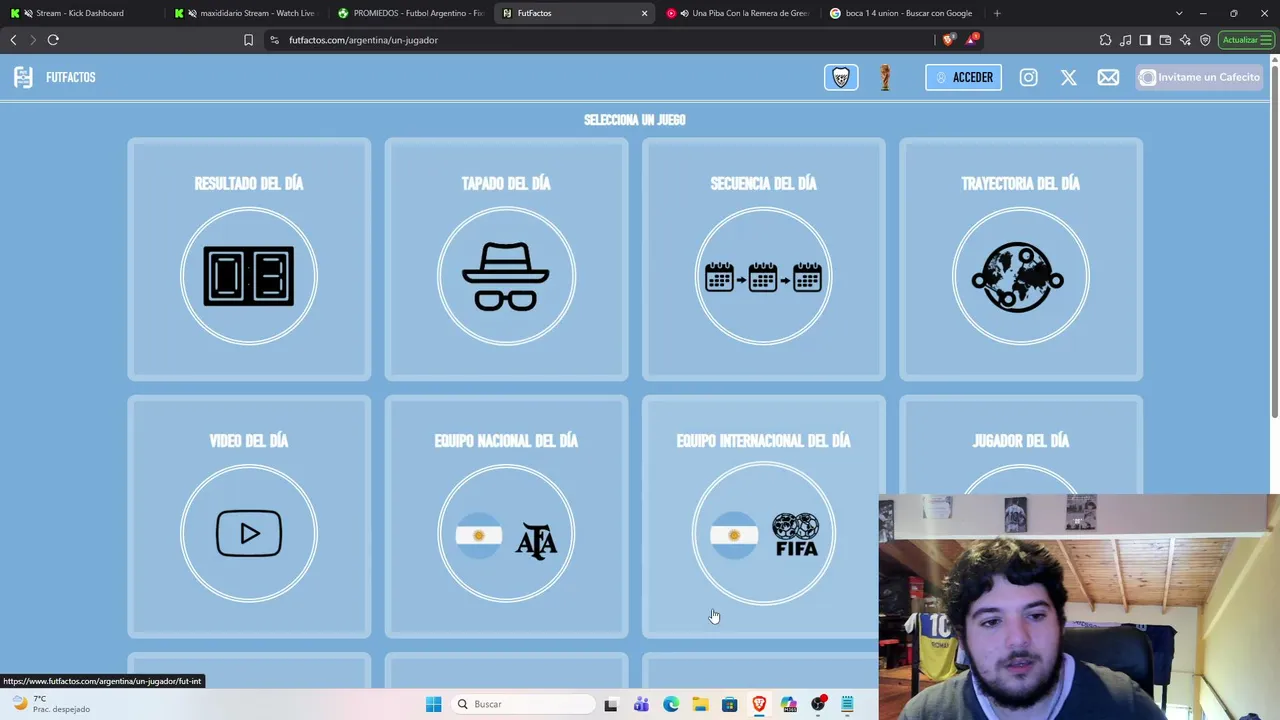
Task: Open File Explorer from the taskbar
Action: (x=700, y=704)
